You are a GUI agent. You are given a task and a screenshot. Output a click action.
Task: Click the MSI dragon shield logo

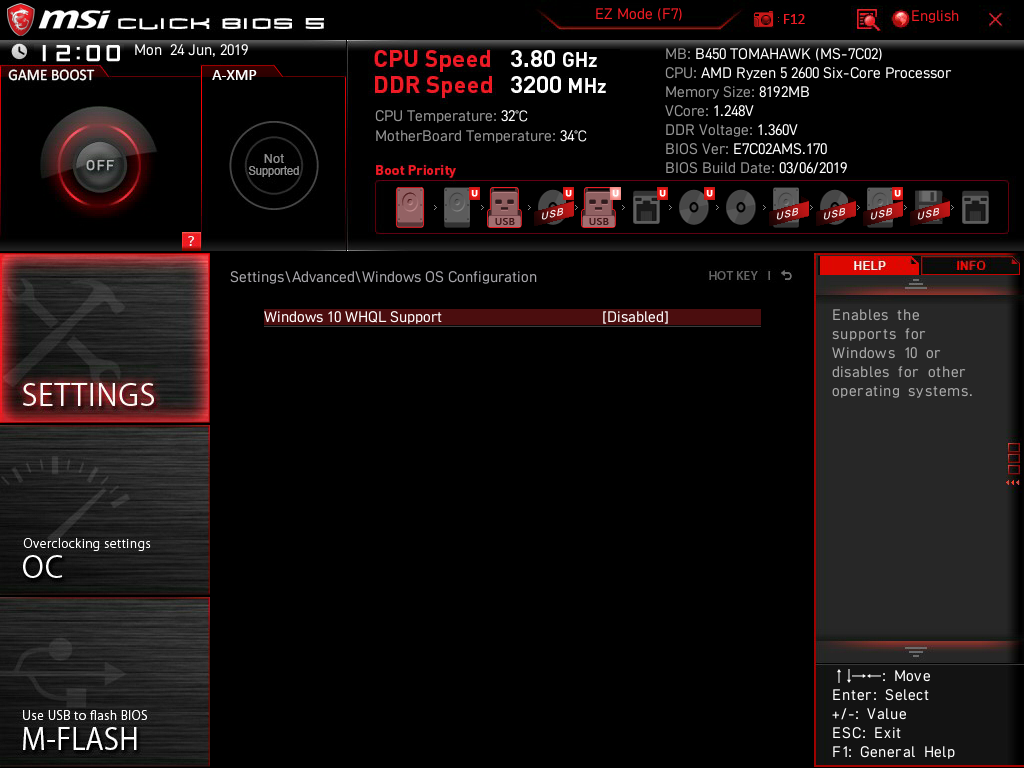[20, 20]
